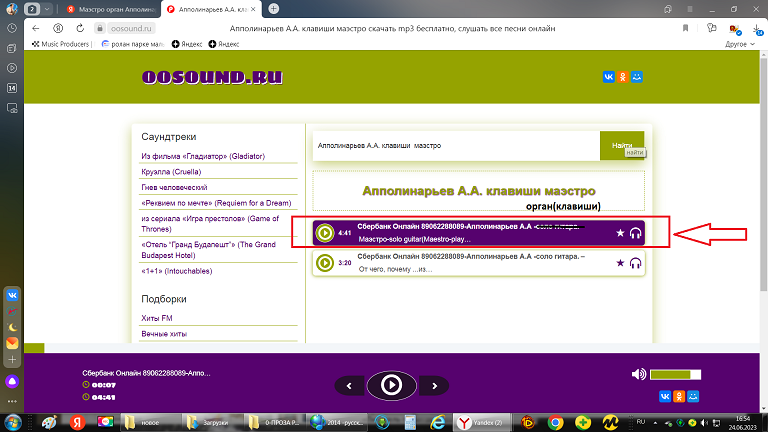Open the Gladiator soundtrack link
Viewport: 768px width, 432px height.
click(203, 156)
